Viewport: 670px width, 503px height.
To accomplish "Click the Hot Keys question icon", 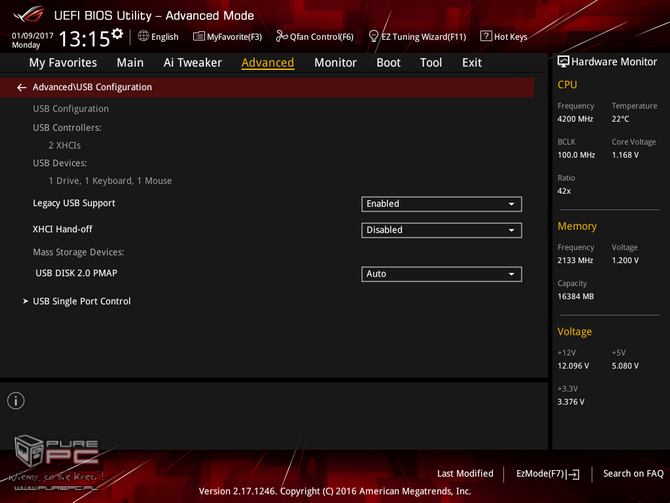I will tap(486, 36).
